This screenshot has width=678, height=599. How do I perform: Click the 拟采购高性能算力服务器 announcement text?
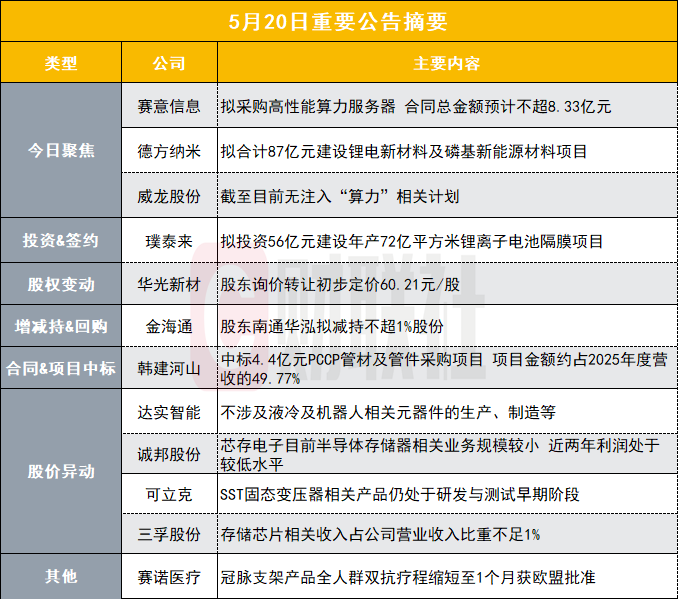click(x=416, y=106)
